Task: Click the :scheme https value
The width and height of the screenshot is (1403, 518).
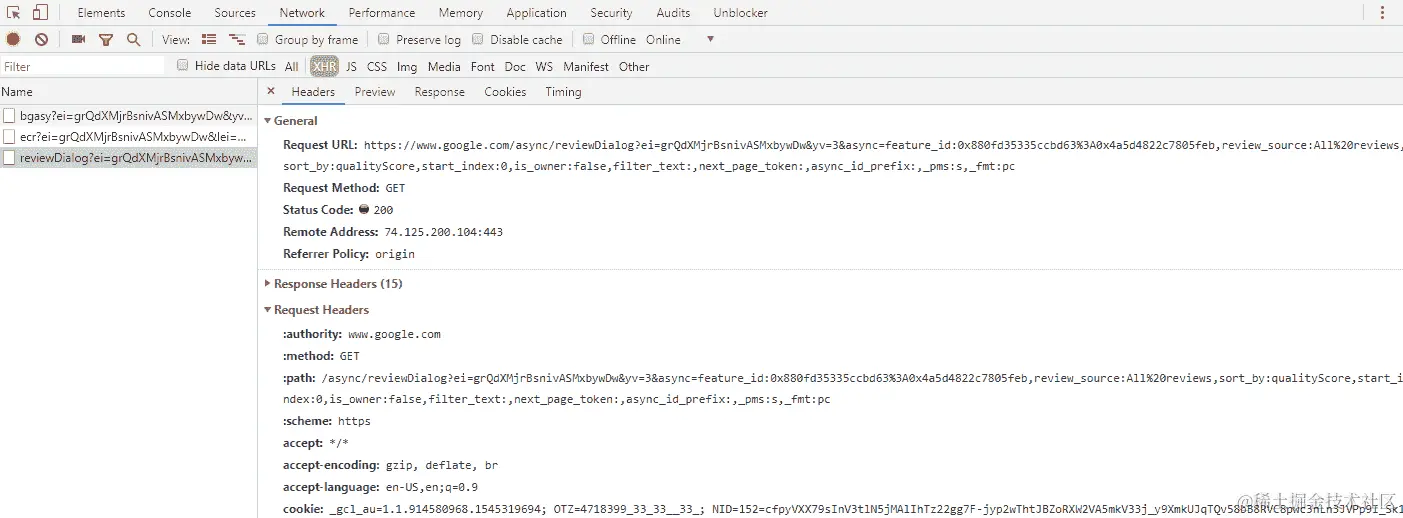Action: tap(354, 422)
